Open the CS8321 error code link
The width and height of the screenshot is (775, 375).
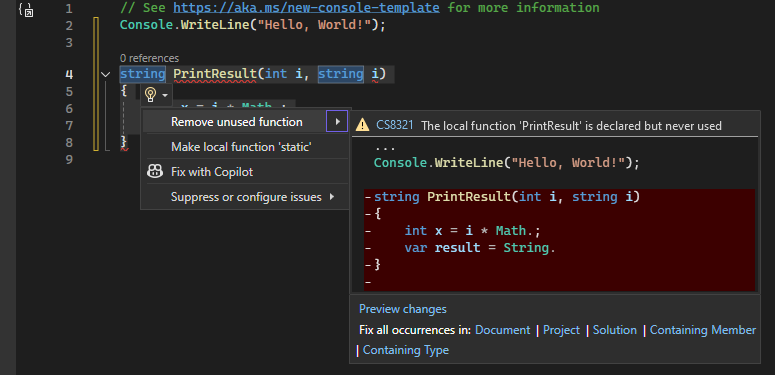[x=394, y=125]
